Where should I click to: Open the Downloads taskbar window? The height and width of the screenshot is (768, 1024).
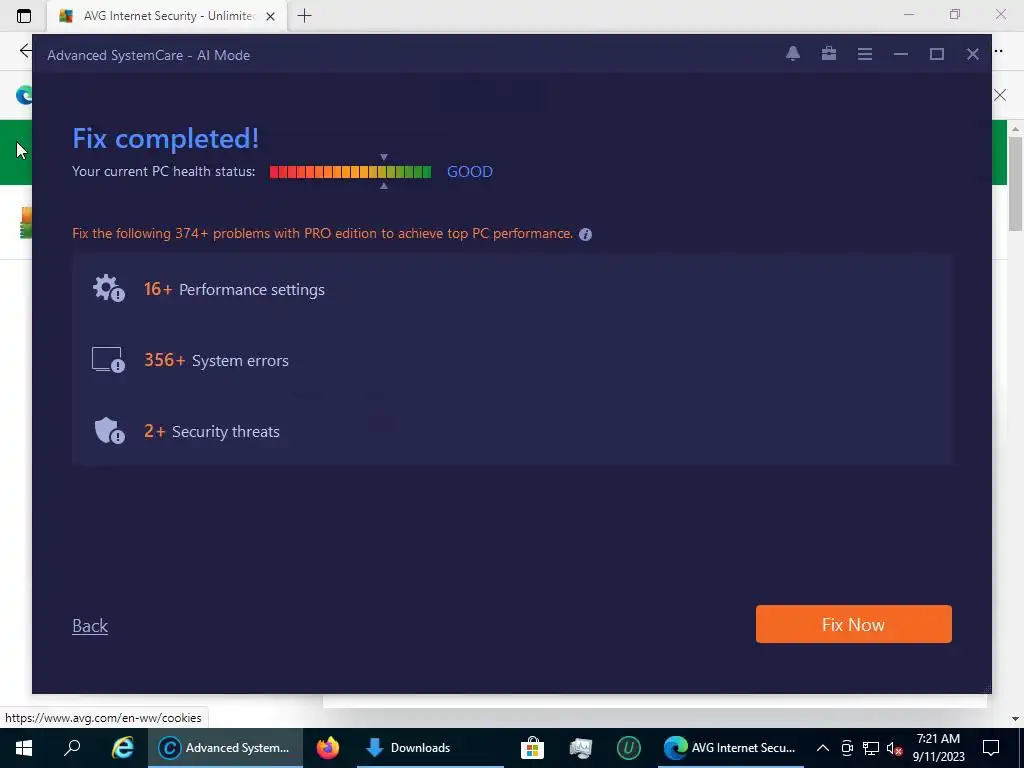click(430, 748)
